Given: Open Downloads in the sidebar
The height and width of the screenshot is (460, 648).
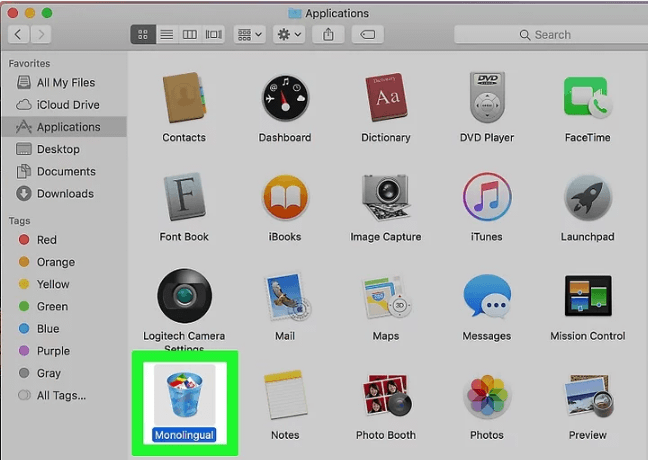Looking at the screenshot, I should tap(64, 194).
